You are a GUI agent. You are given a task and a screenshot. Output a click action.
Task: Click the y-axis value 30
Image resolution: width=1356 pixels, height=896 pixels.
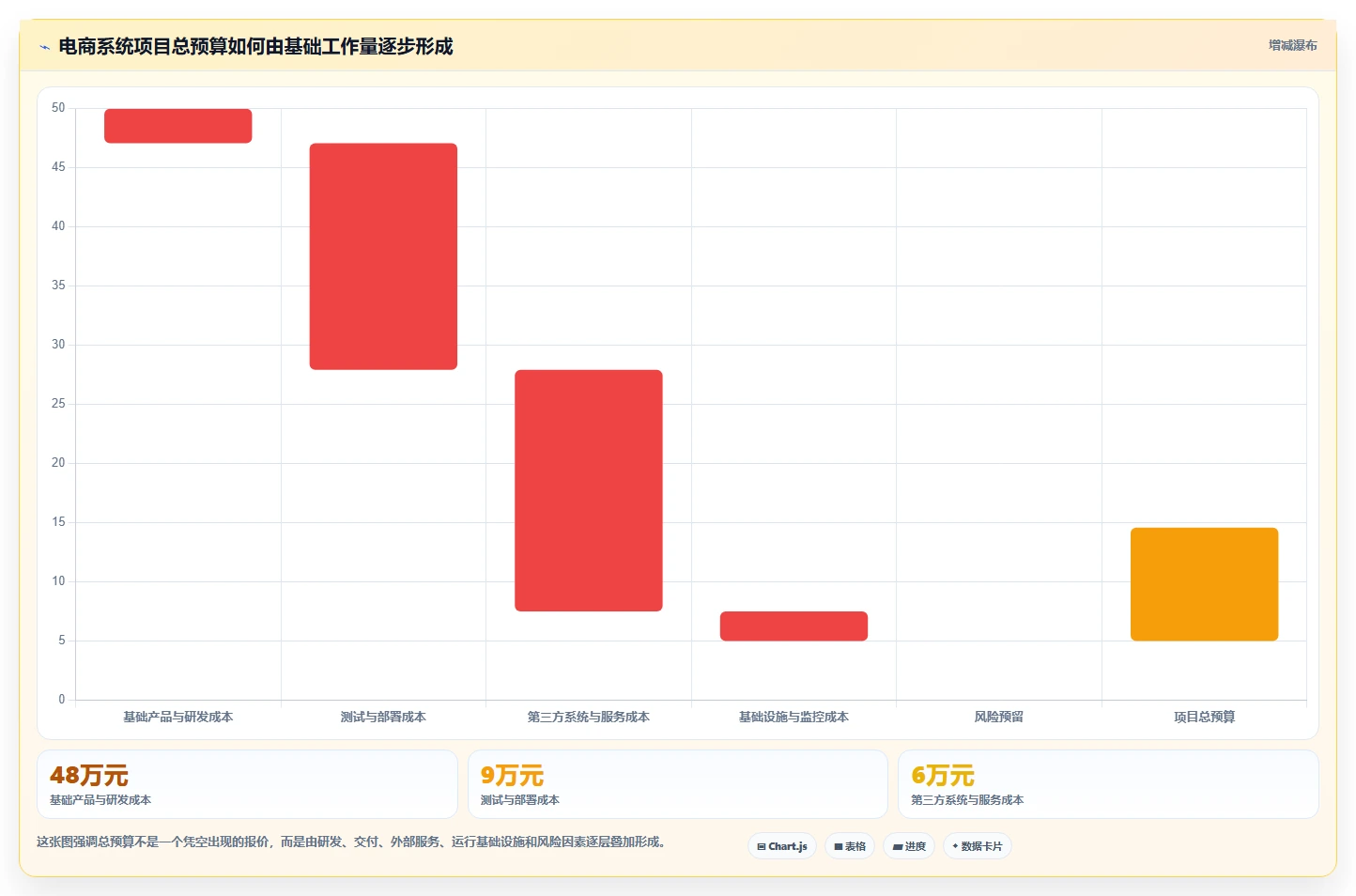click(x=58, y=345)
